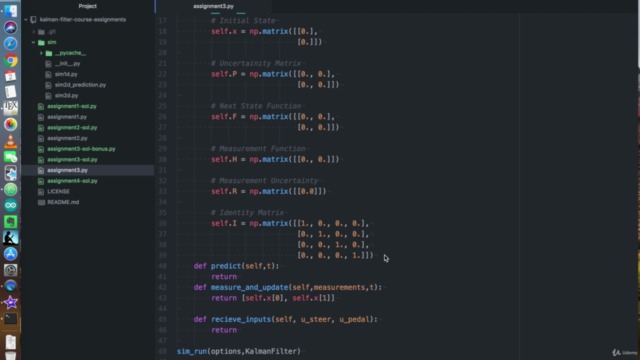Launch Siri from the Dock
The image size is (640, 360).
[x=11, y=27]
